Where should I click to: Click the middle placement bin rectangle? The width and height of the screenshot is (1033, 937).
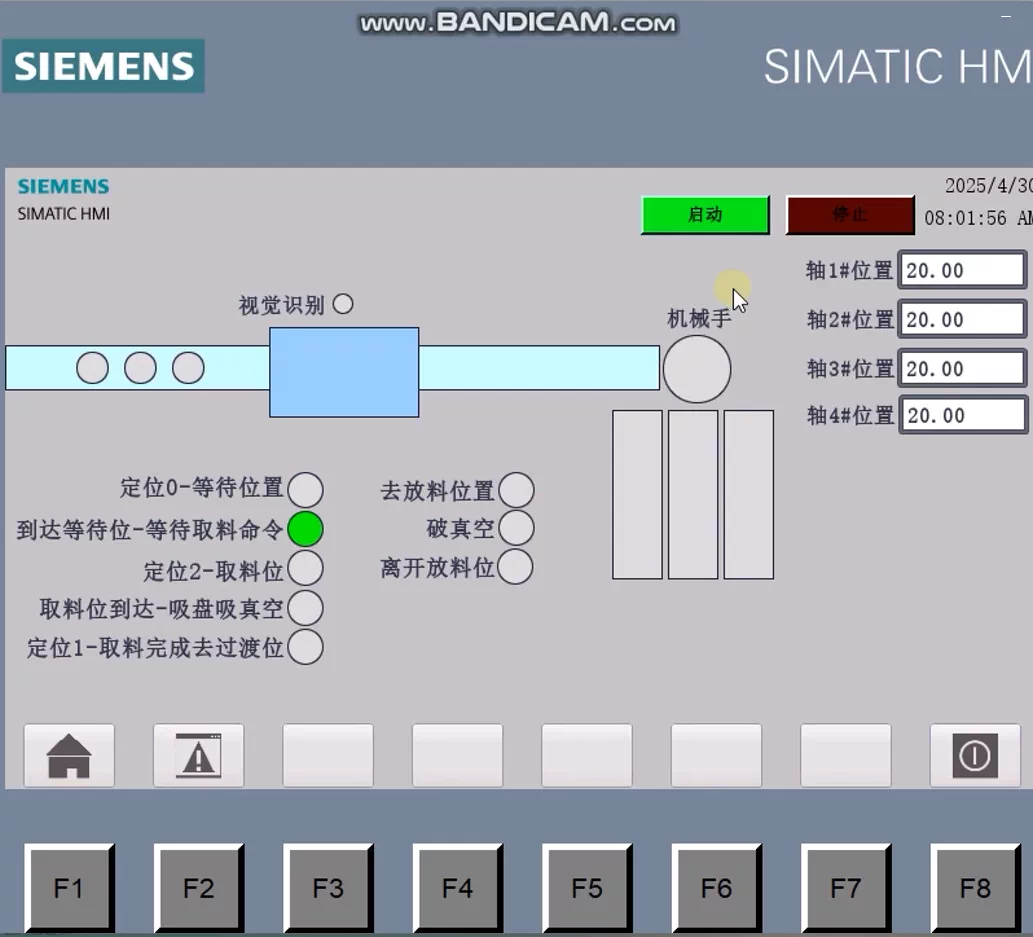point(693,495)
